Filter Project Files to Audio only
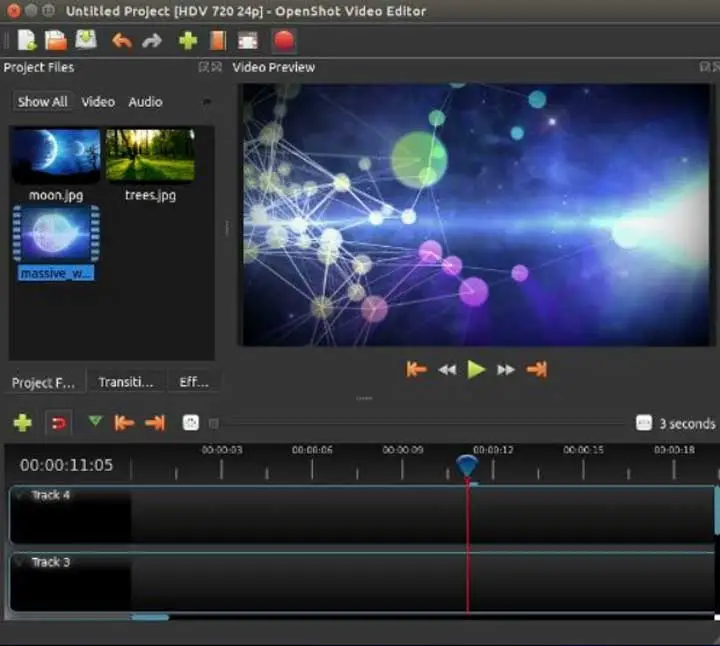The height and width of the screenshot is (646, 720). 145,102
